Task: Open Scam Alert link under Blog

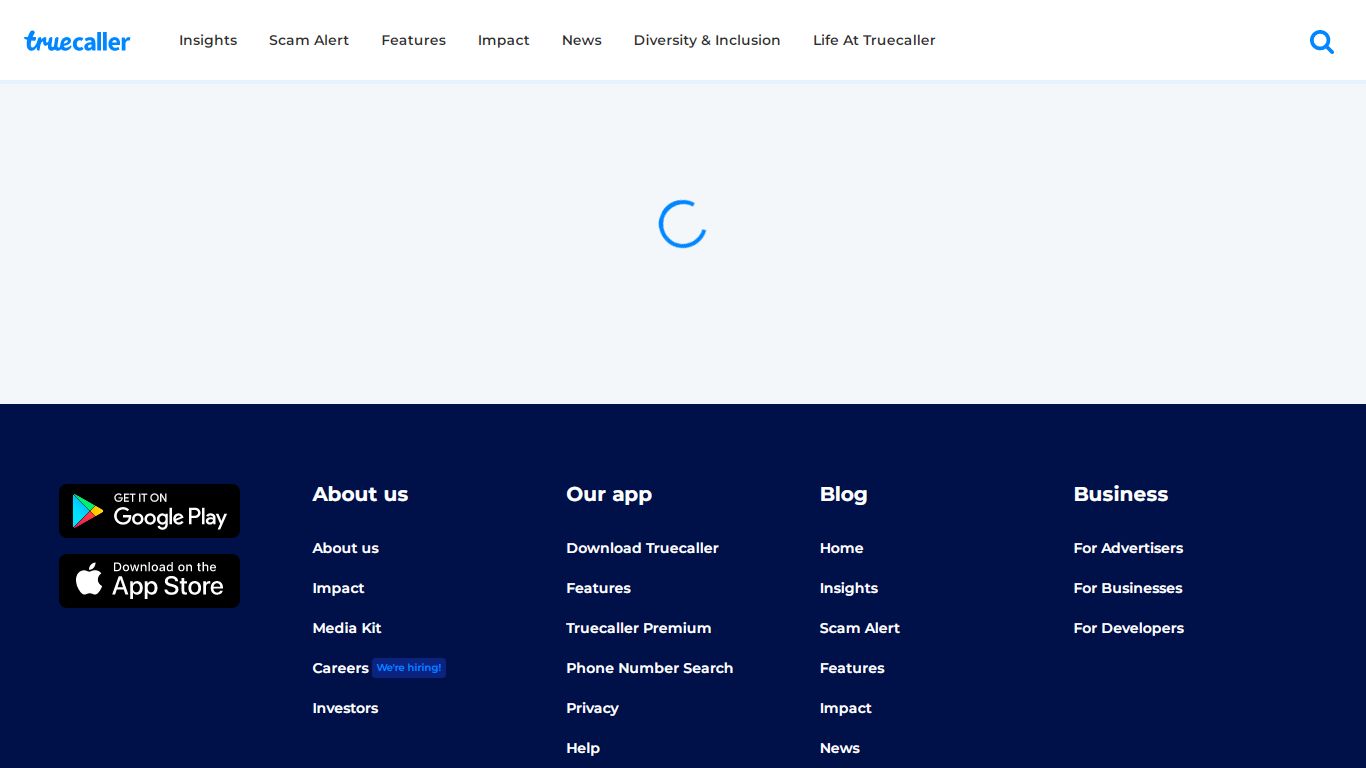Action: pos(860,628)
